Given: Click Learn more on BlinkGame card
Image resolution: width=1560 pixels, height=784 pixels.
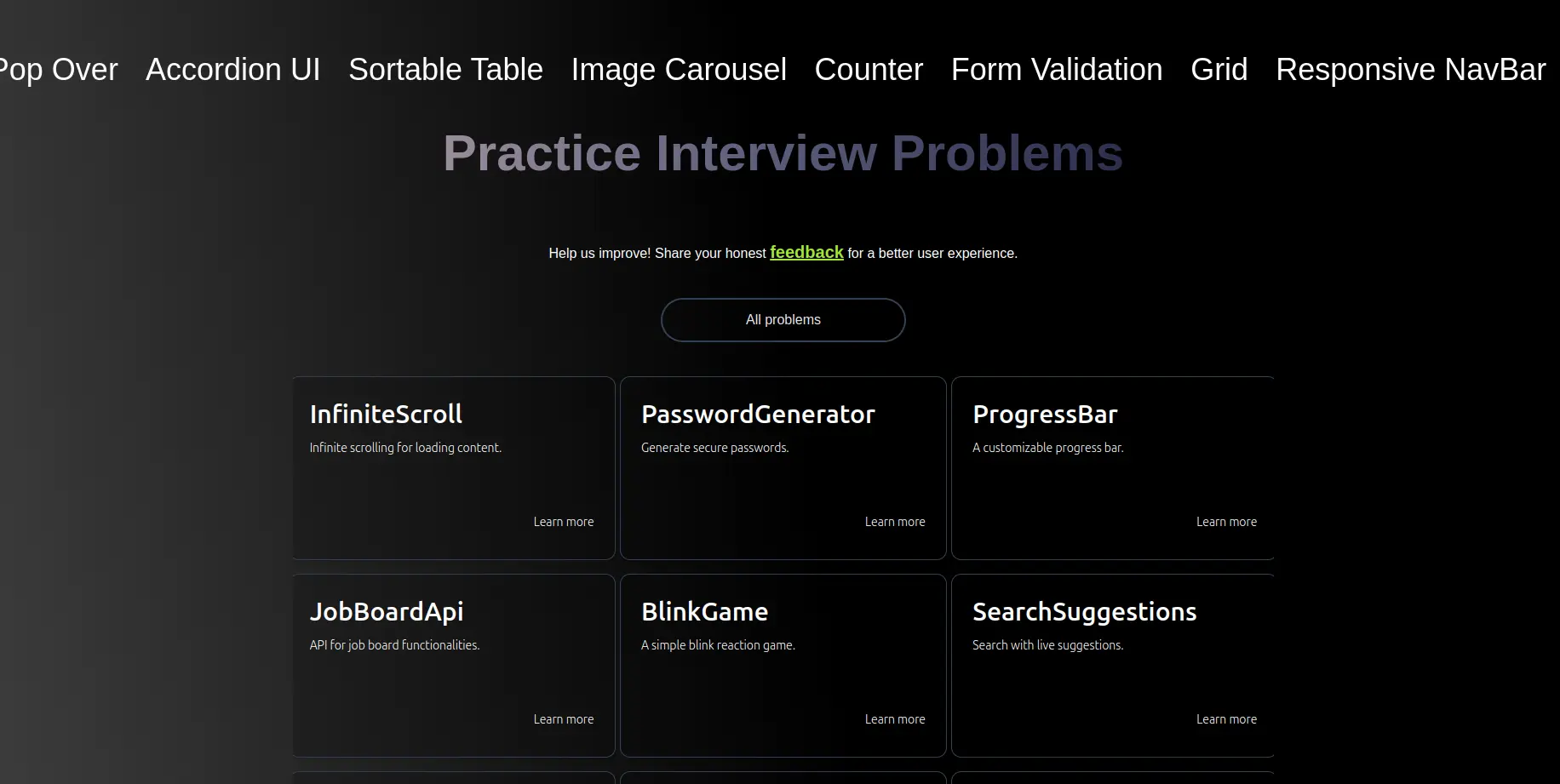Looking at the screenshot, I should pyautogui.click(x=894, y=719).
